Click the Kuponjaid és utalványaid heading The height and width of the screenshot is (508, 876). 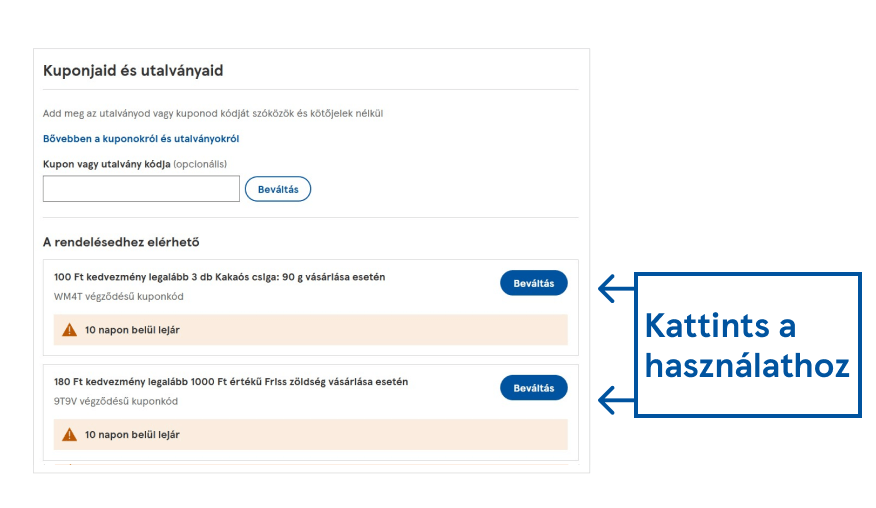(133, 71)
